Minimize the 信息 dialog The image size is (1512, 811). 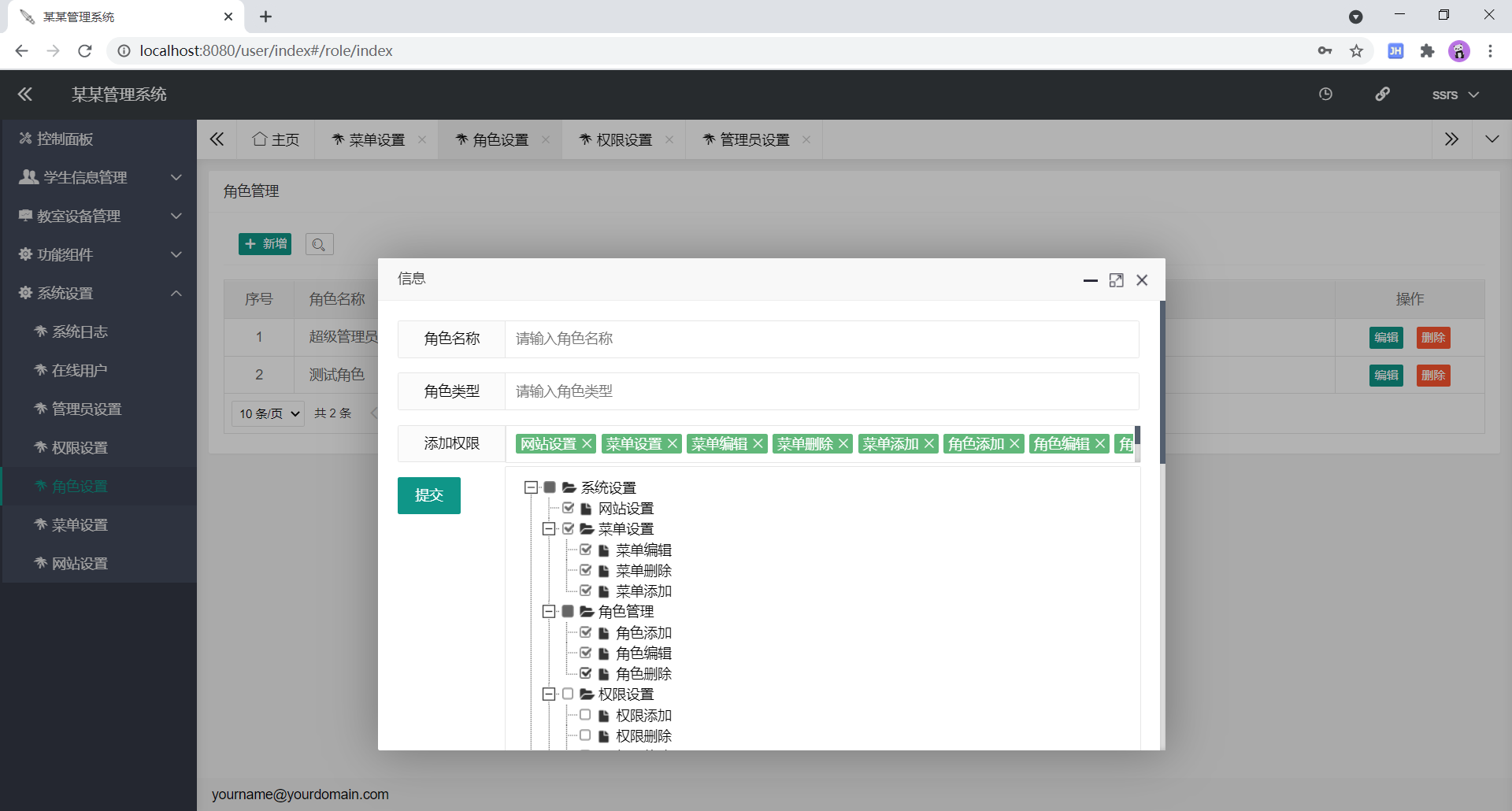pyautogui.click(x=1090, y=280)
